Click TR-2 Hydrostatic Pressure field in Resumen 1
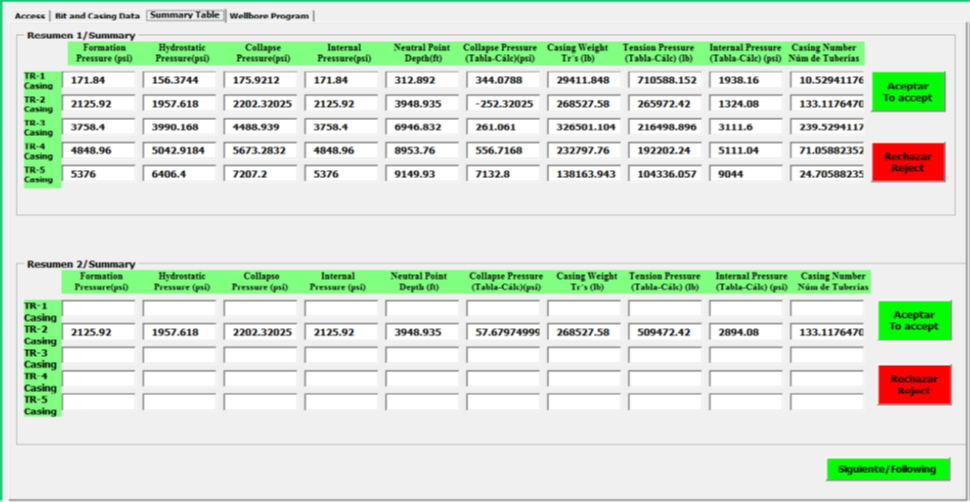The height and width of the screenshot is (502, 970). click(181, 103)
